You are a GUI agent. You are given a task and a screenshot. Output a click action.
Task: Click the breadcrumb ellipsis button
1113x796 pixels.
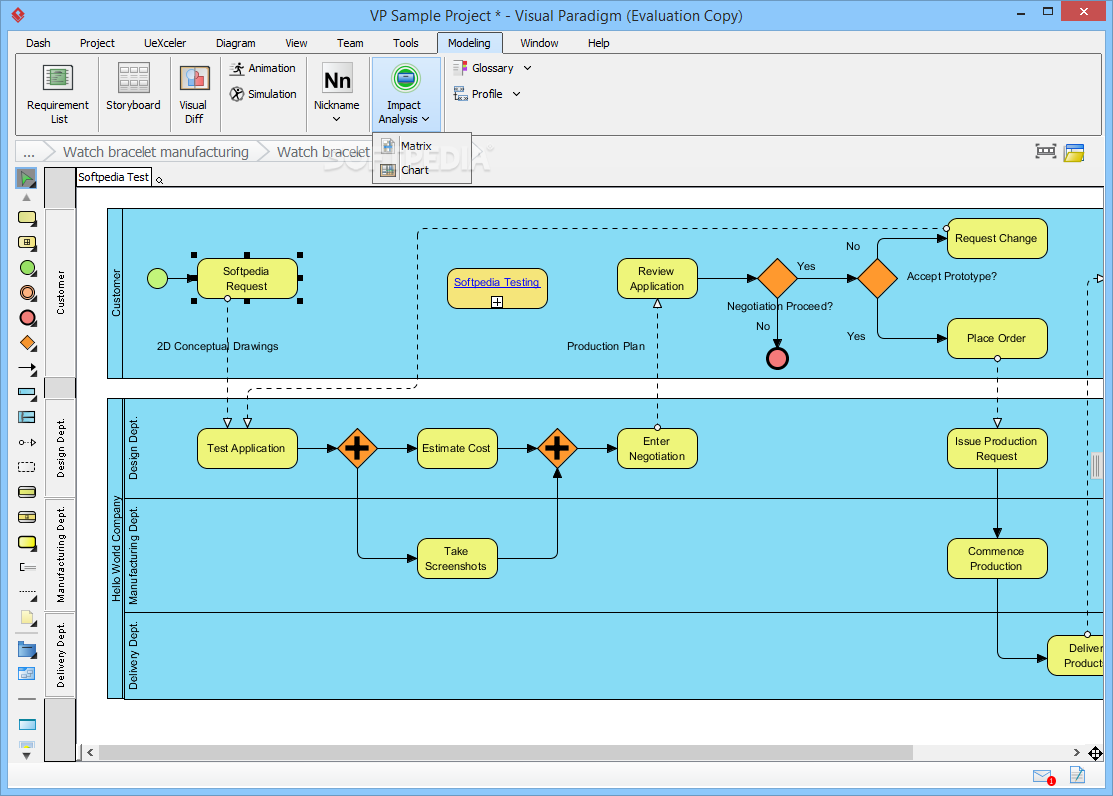tap(28, 152)
